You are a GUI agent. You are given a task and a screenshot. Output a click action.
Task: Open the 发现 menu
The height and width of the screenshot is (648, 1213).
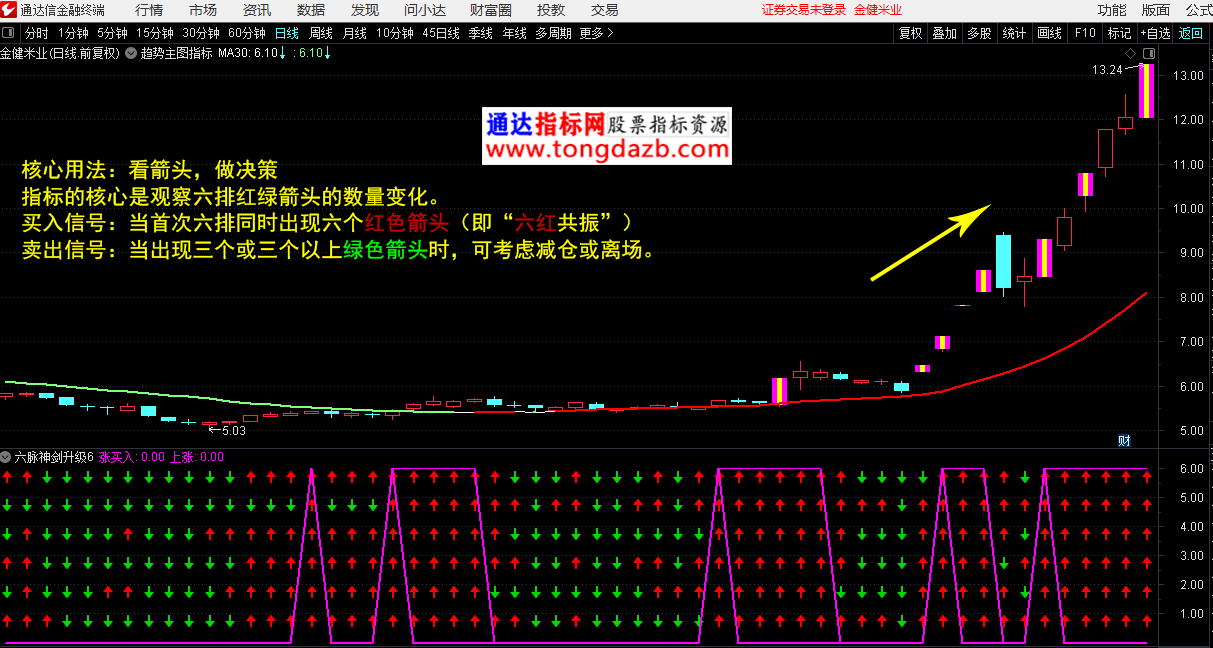tap(365, 10)
